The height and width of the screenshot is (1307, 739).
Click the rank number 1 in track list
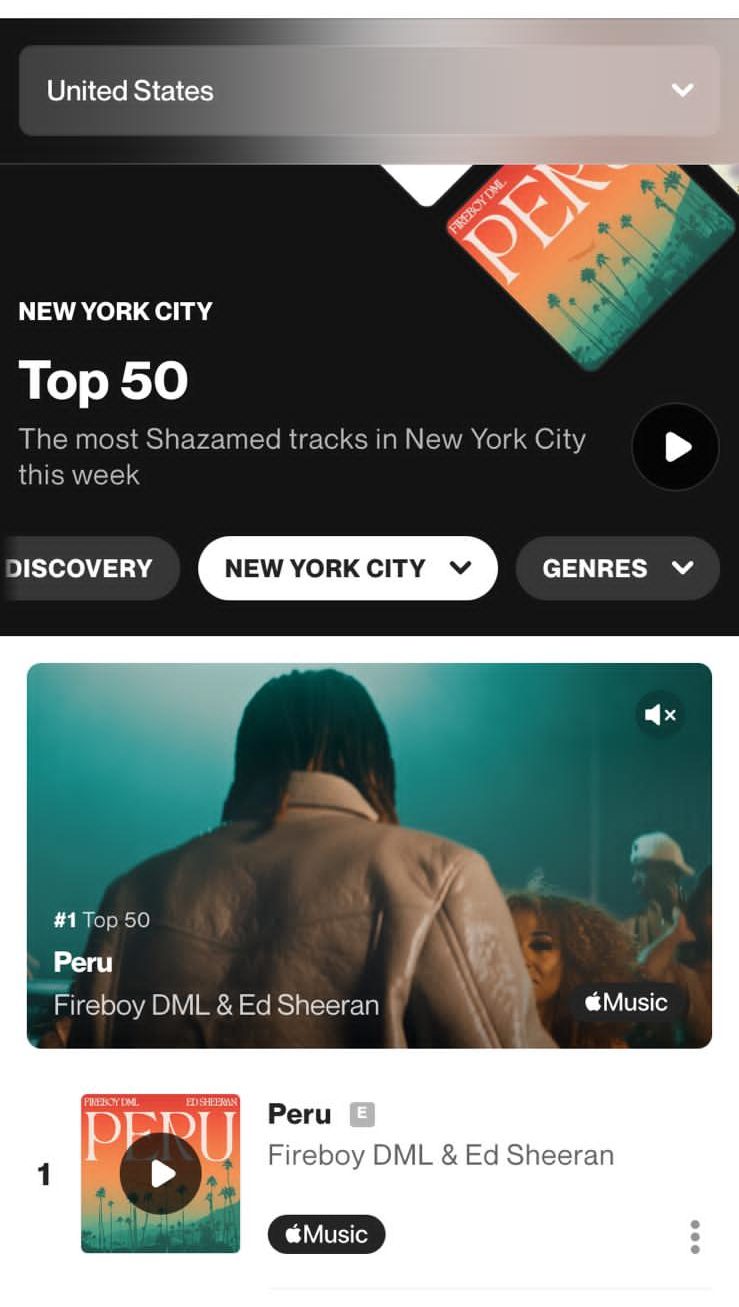[x=43, y=1174]
